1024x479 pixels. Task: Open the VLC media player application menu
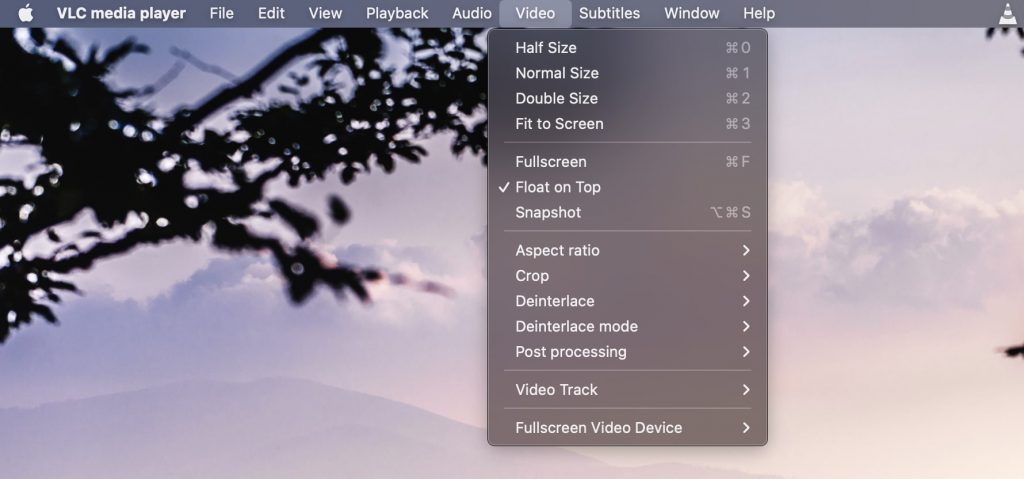(121, 13)
